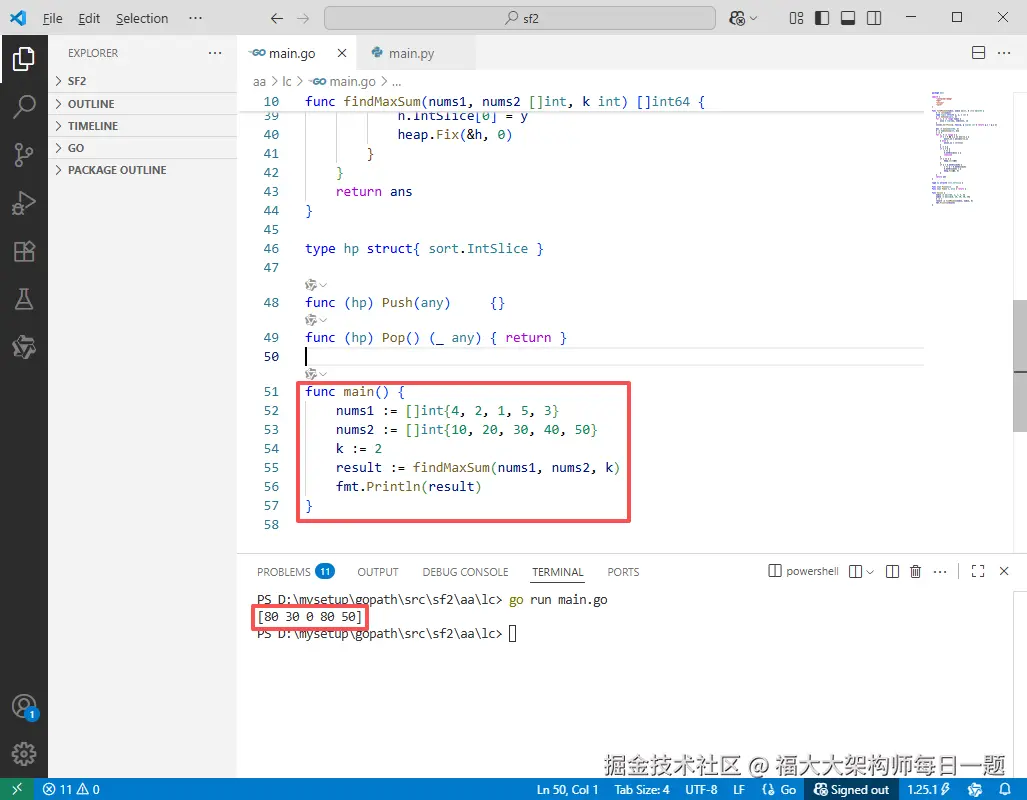Click UTF-8 encoding in status bar
This screenshot has height=800, width=1027.
701,790
